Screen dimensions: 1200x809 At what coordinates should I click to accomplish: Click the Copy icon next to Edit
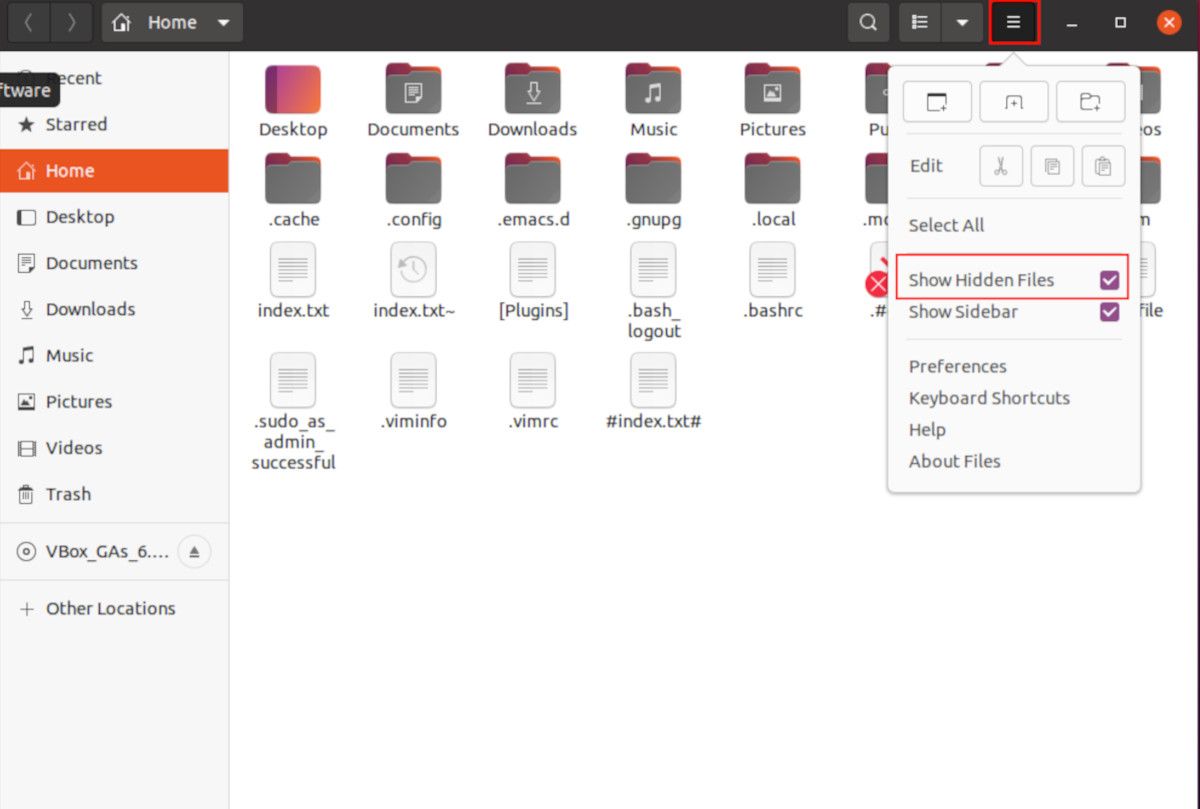click(x=1052, y=166)
